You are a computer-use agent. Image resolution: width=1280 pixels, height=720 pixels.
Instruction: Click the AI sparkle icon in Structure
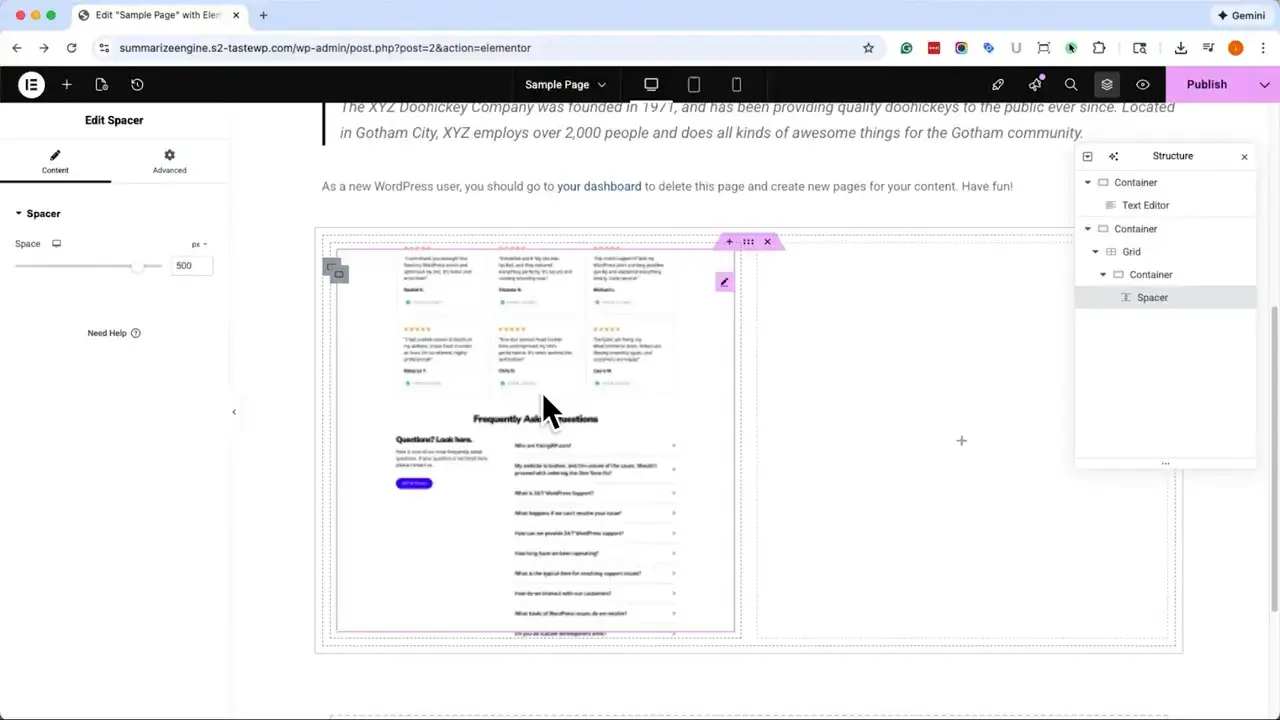[x=1113, y=156]
